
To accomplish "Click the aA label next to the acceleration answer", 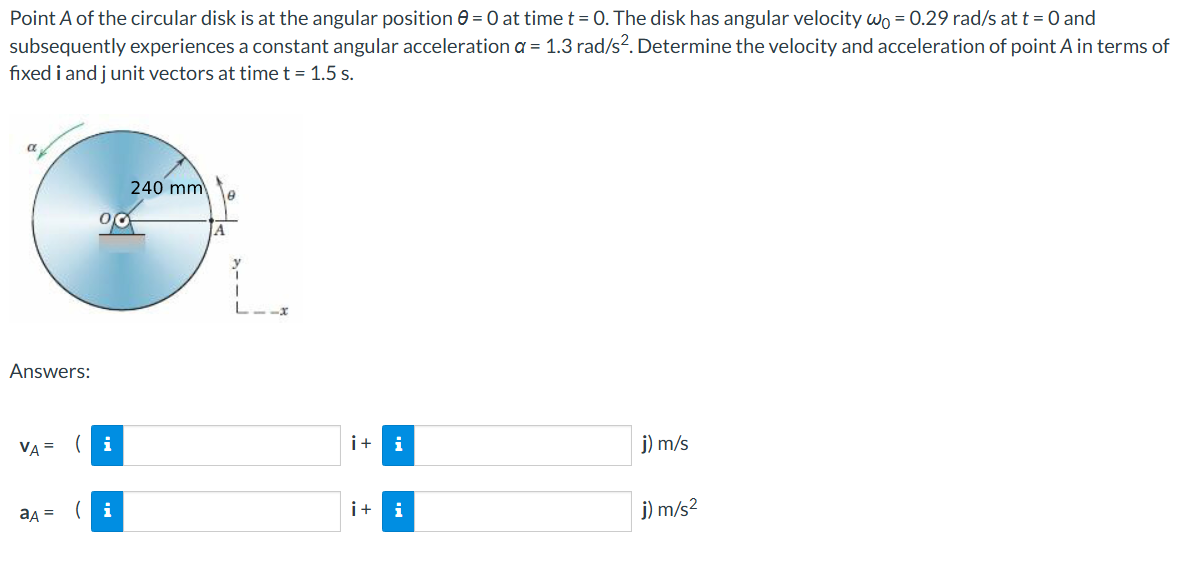I will tap(31, 512).
